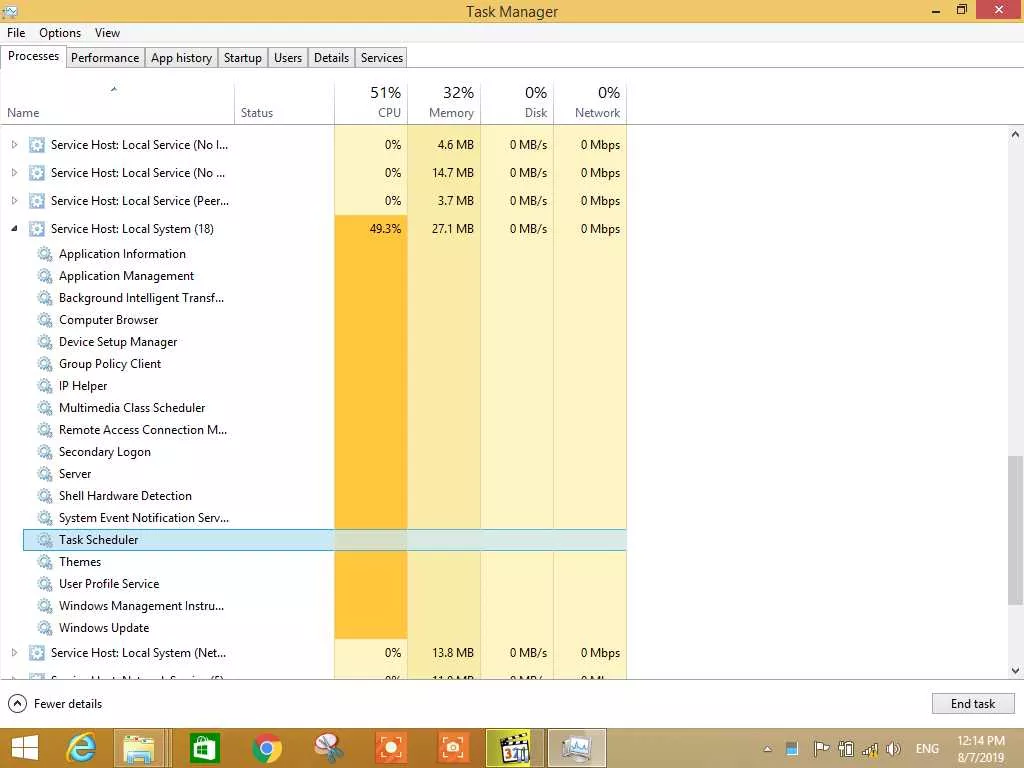The image size is (1024, 768).
Task: Expand the Service Host row using 4.6 MB
Action: pos(14,145)
